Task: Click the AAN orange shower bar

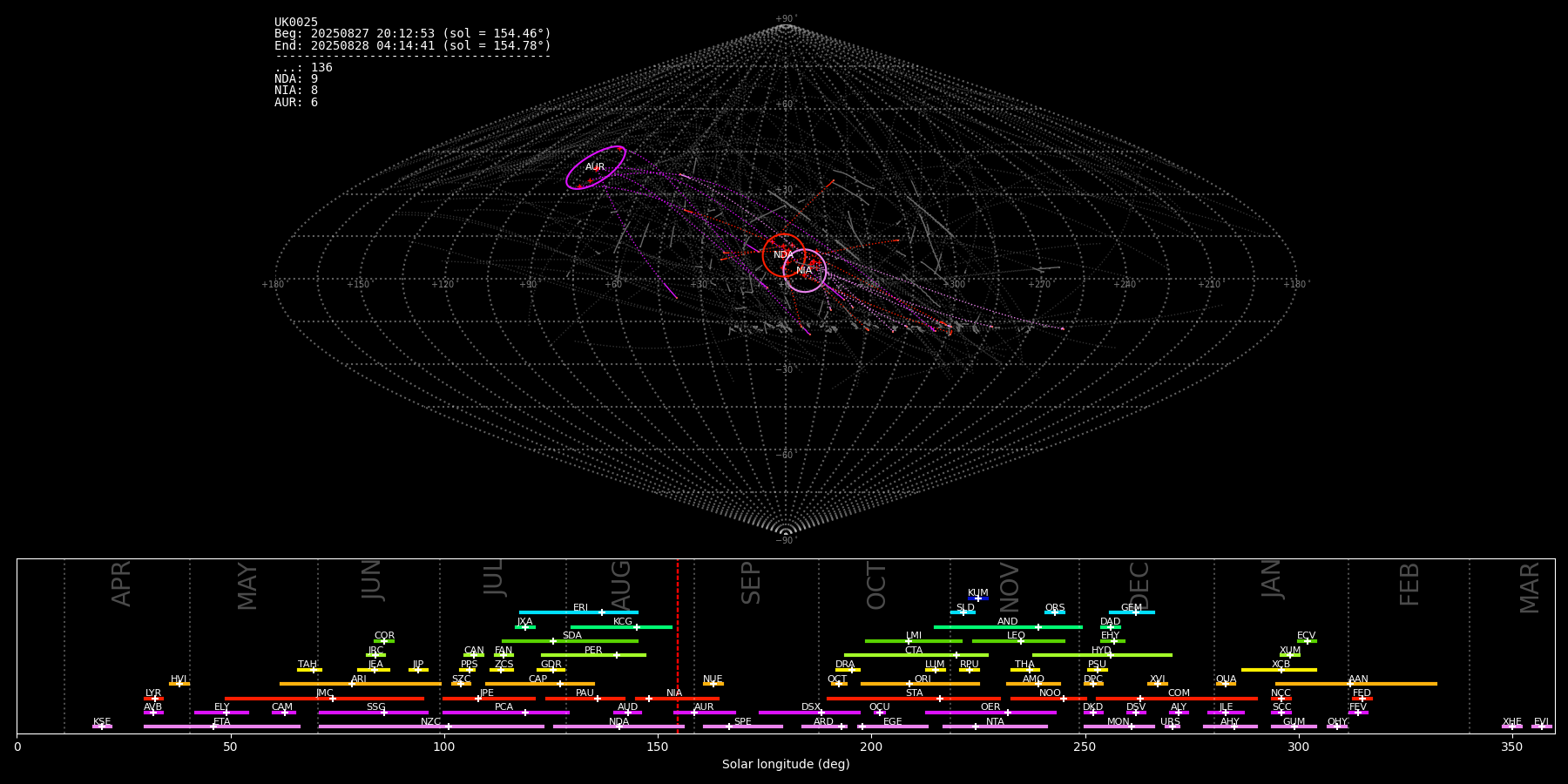Action: tap(1356, 684)
